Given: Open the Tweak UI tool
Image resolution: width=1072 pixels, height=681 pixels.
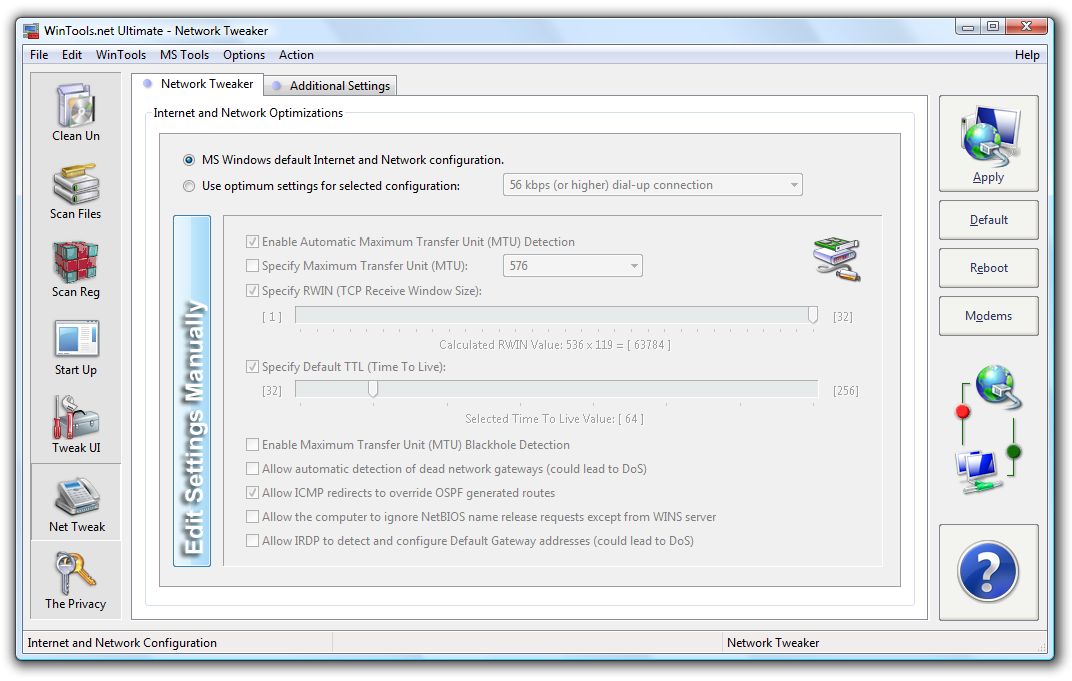Looking at the screenshot, I should coord(76,425).
